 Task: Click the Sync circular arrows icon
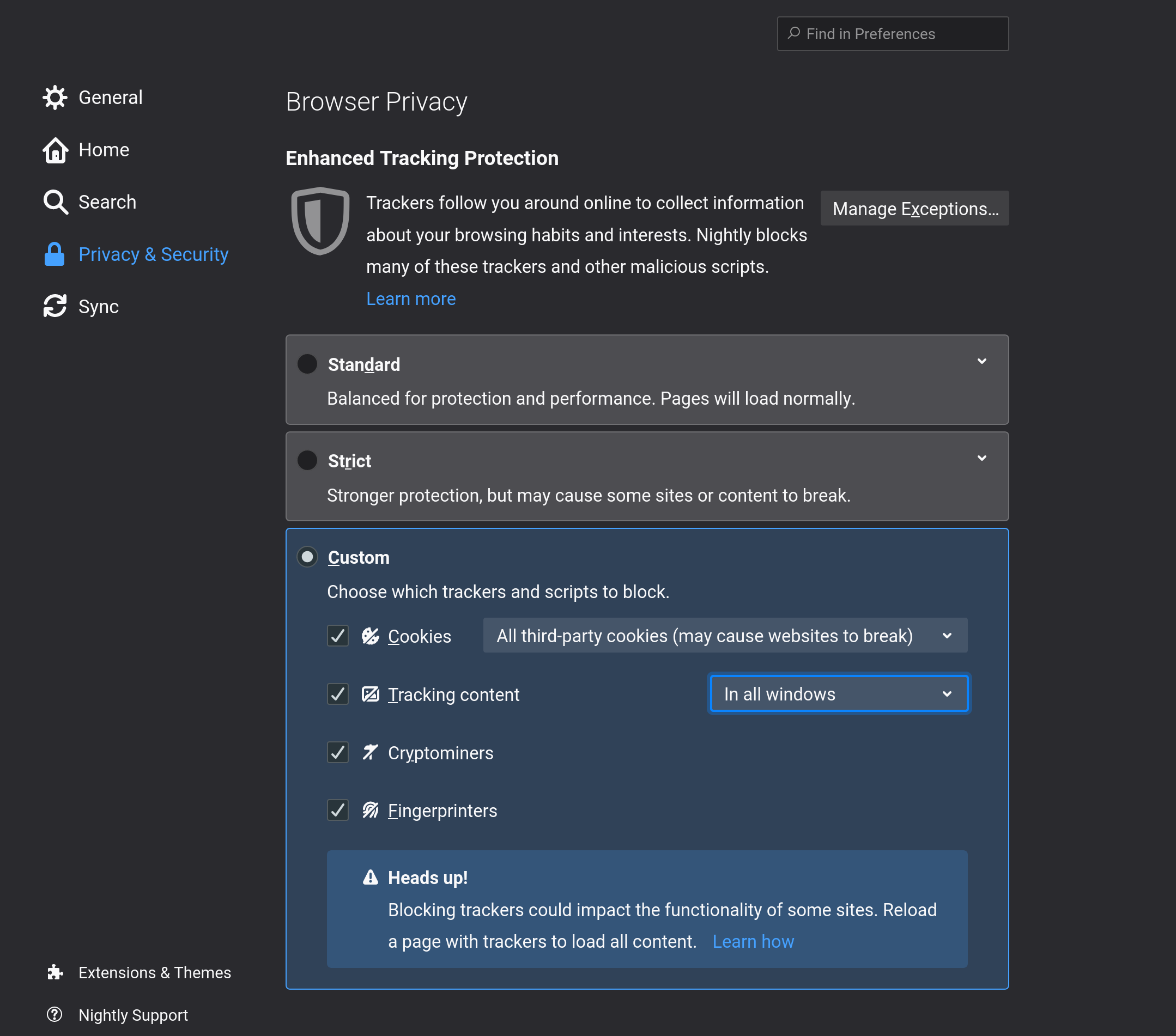click(55, 306)
